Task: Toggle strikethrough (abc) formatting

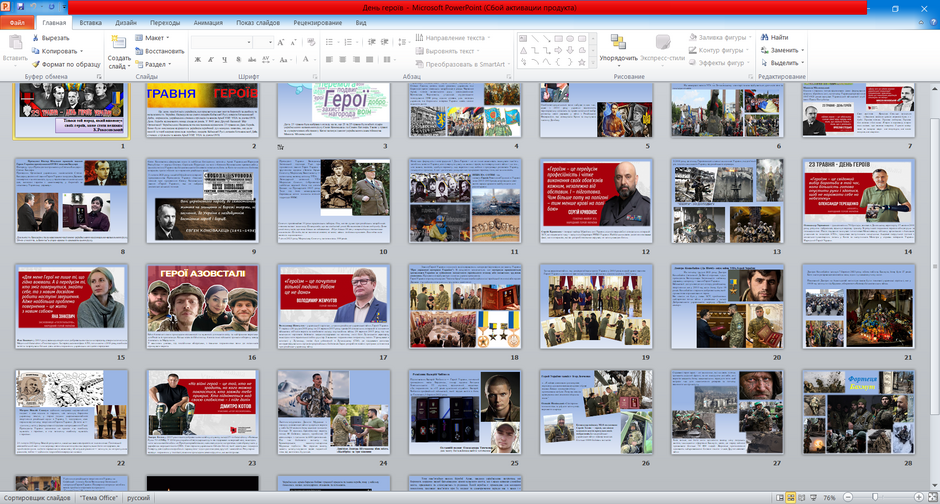Action: point(252,59)
